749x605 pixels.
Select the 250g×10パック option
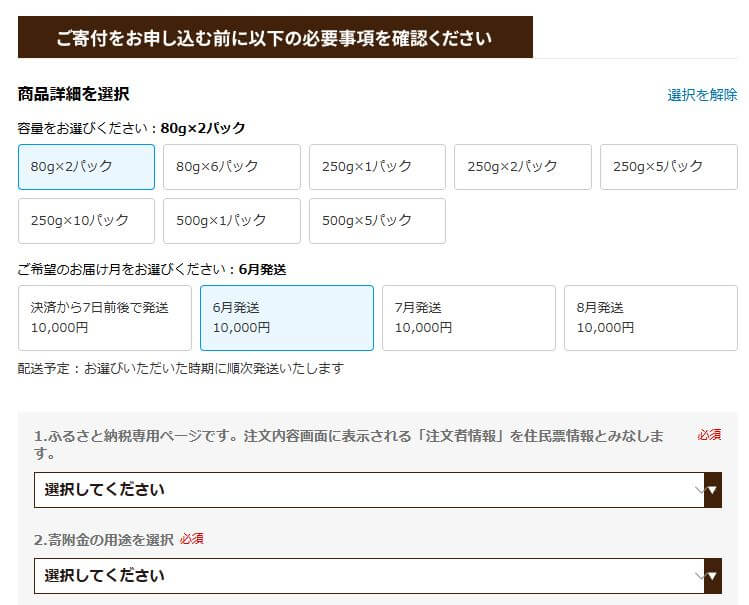[x=86, y=221]
